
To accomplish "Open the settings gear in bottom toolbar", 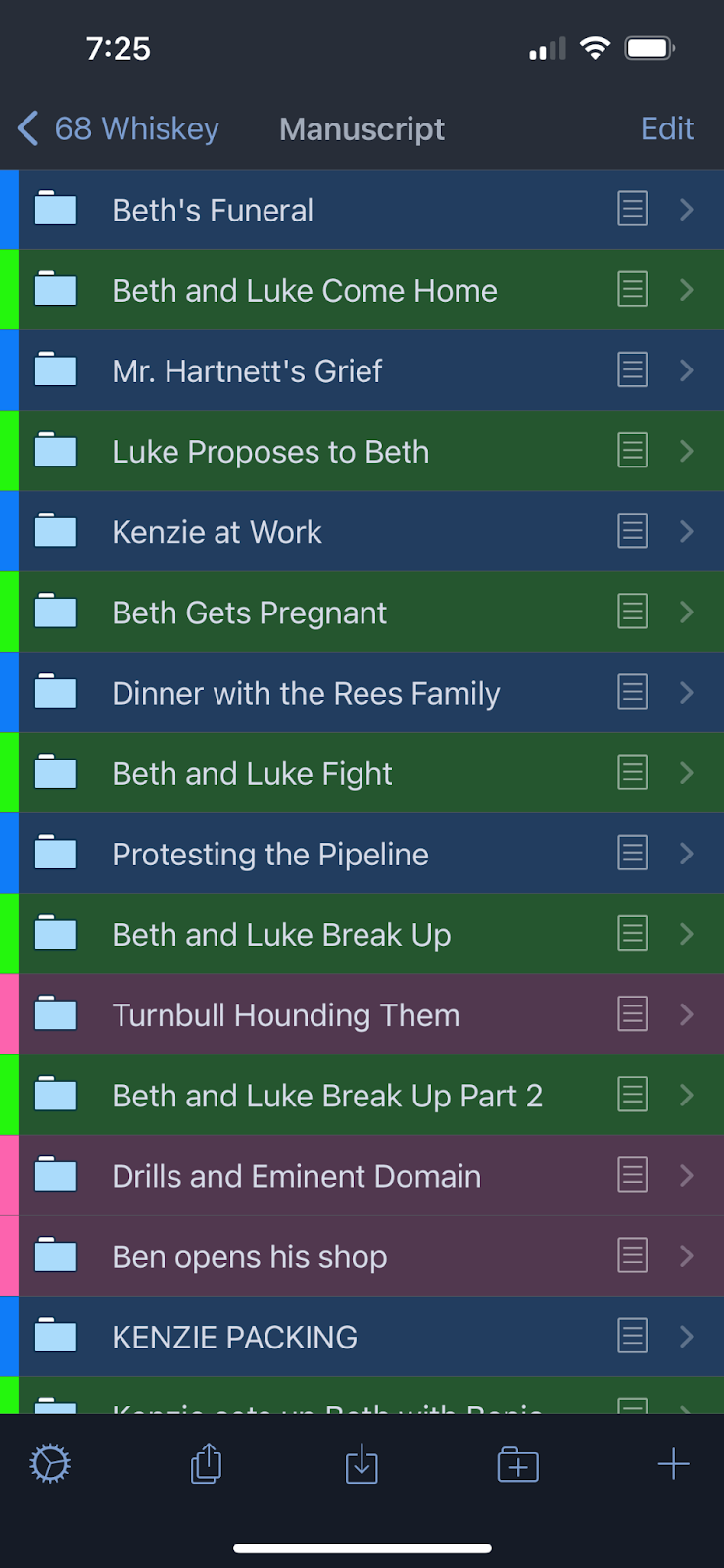I will (50, 1464).
